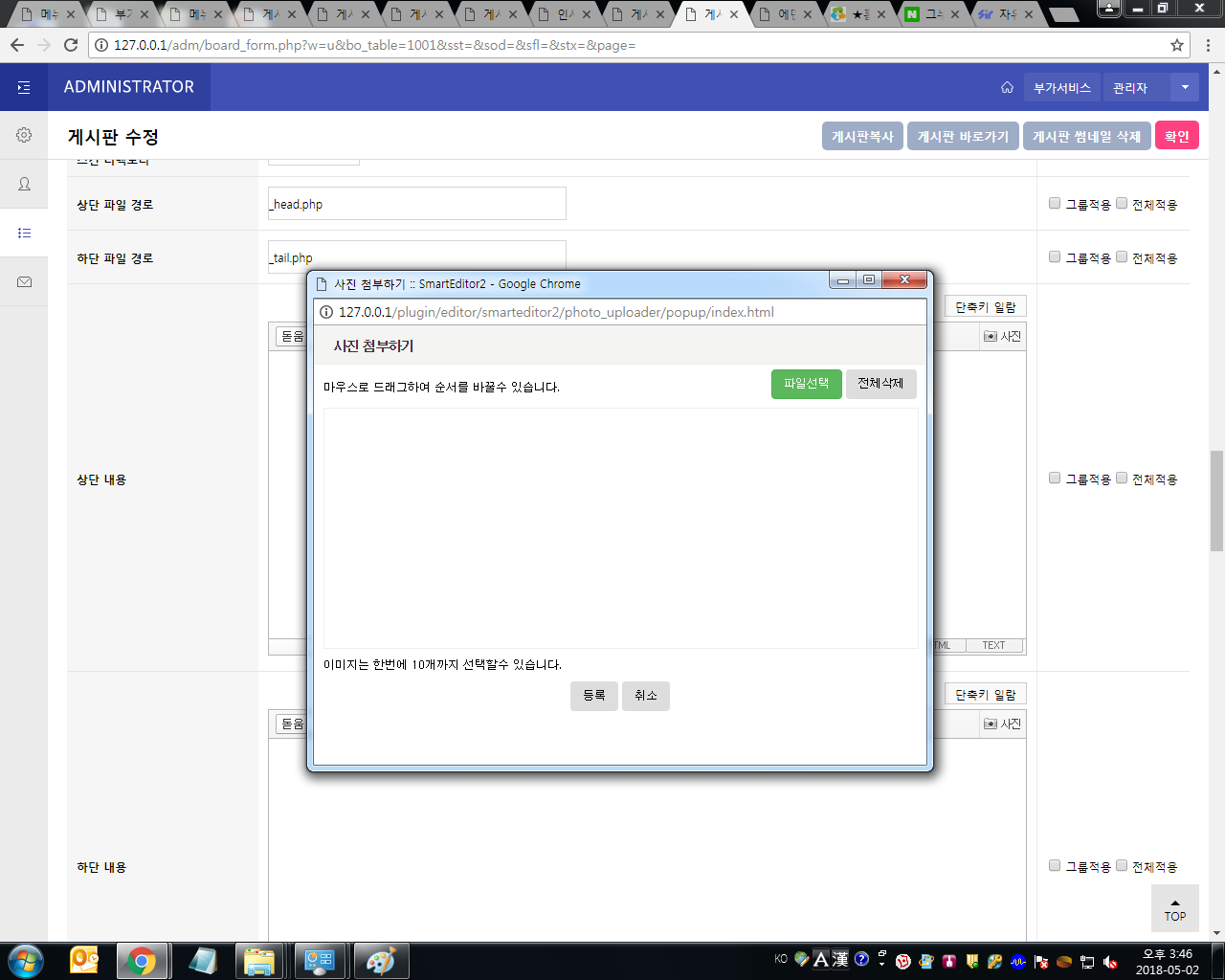
Task: Click the 사진 photo icon in the top editor
Action: point(1002,336)
